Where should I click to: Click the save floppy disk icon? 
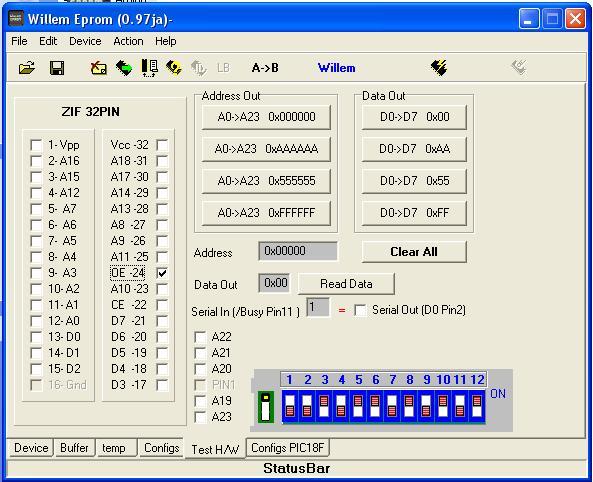tap(57, 68)
